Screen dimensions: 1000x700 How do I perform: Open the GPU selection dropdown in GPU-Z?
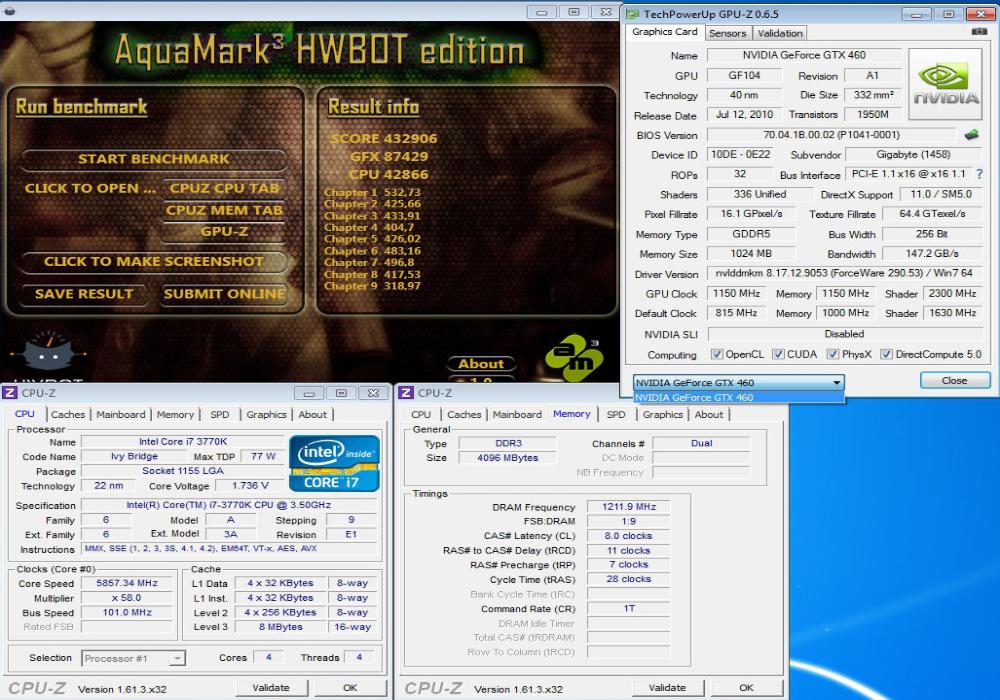pos(739,383)
